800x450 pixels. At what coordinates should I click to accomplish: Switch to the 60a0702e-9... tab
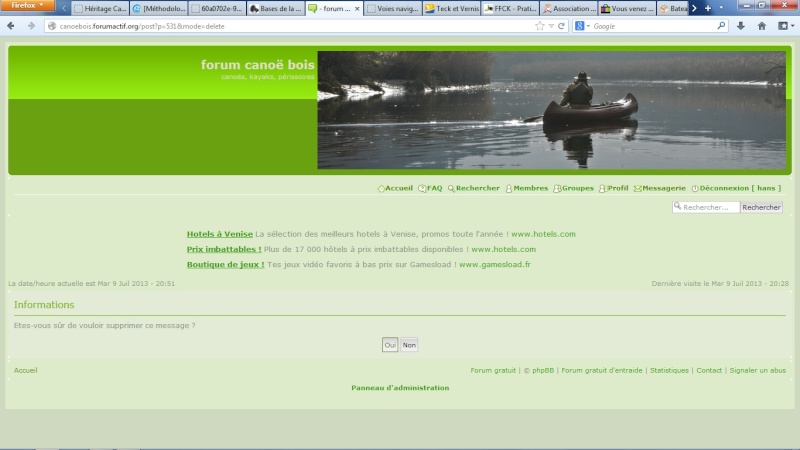(x=217, y=9)
